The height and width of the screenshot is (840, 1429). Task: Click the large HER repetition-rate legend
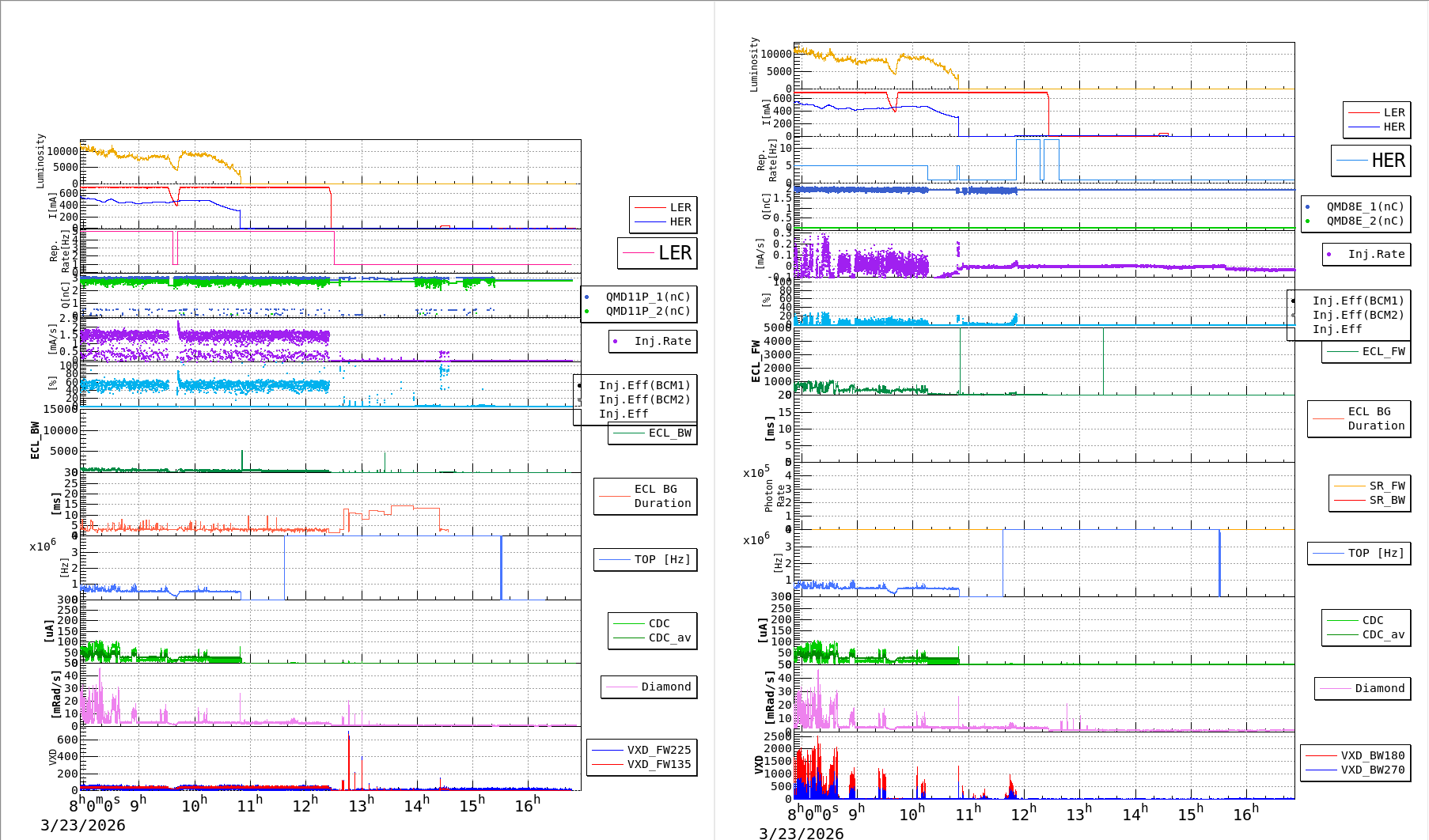[1371, 161]
